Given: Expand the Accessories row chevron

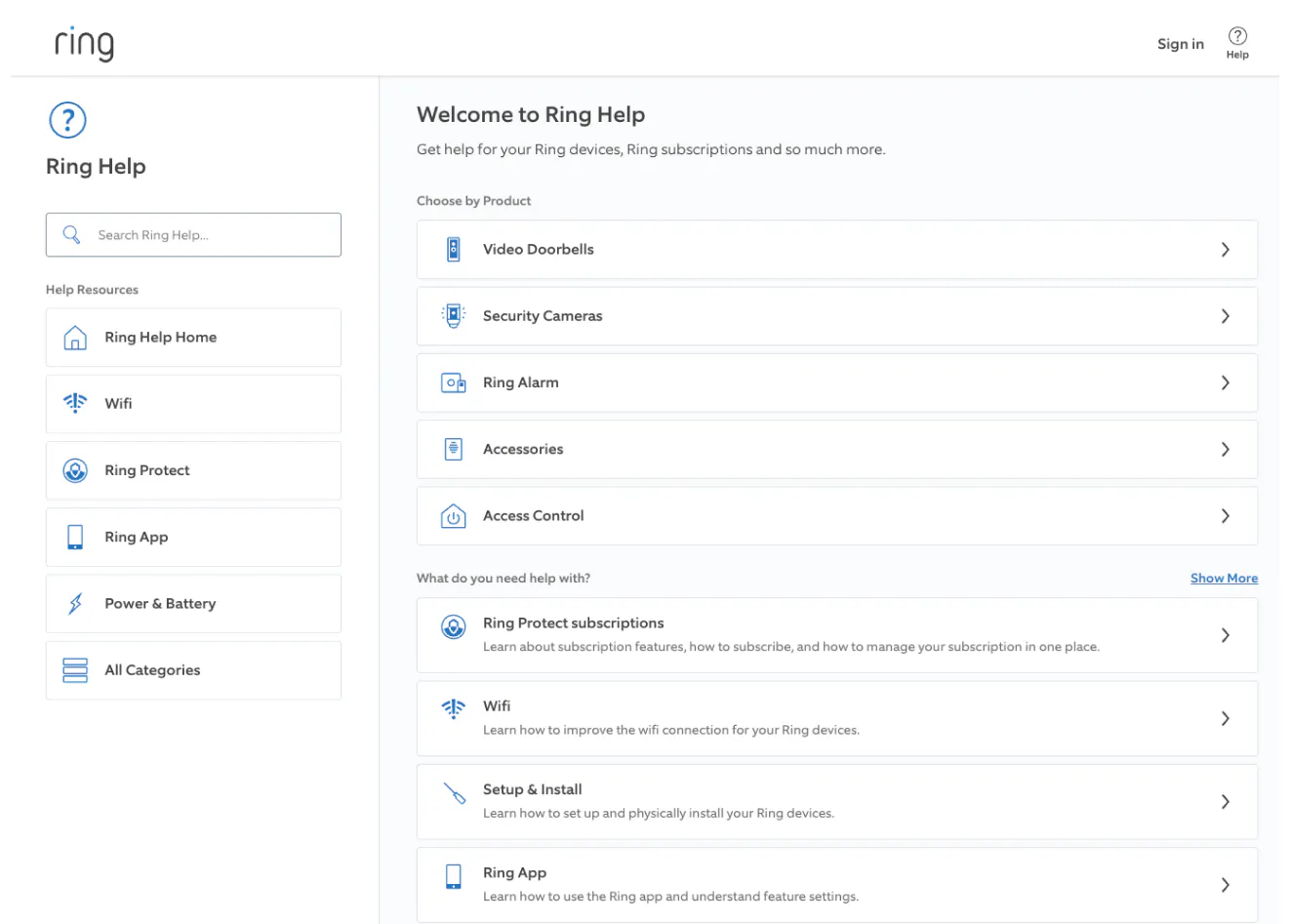Looking at the screenshot, I should (1226, 450).
